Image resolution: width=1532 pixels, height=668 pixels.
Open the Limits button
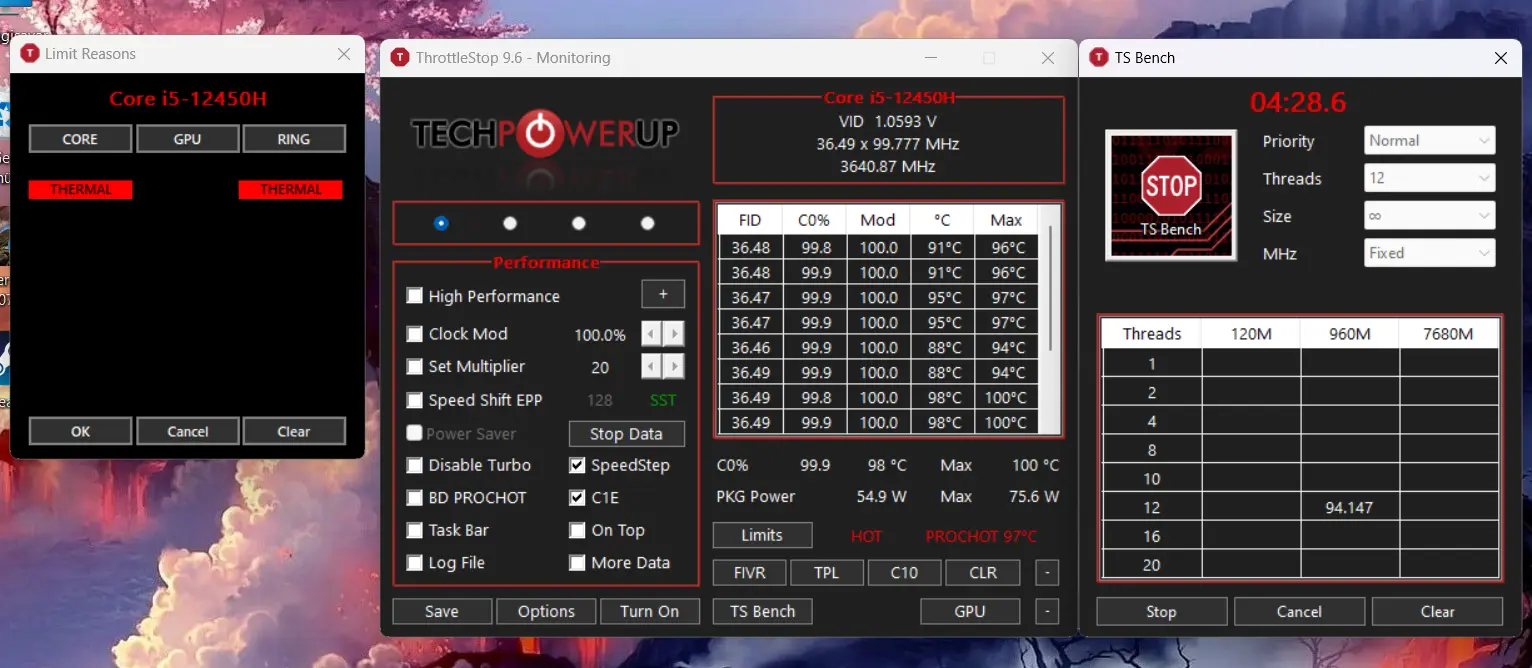(762, 535)
